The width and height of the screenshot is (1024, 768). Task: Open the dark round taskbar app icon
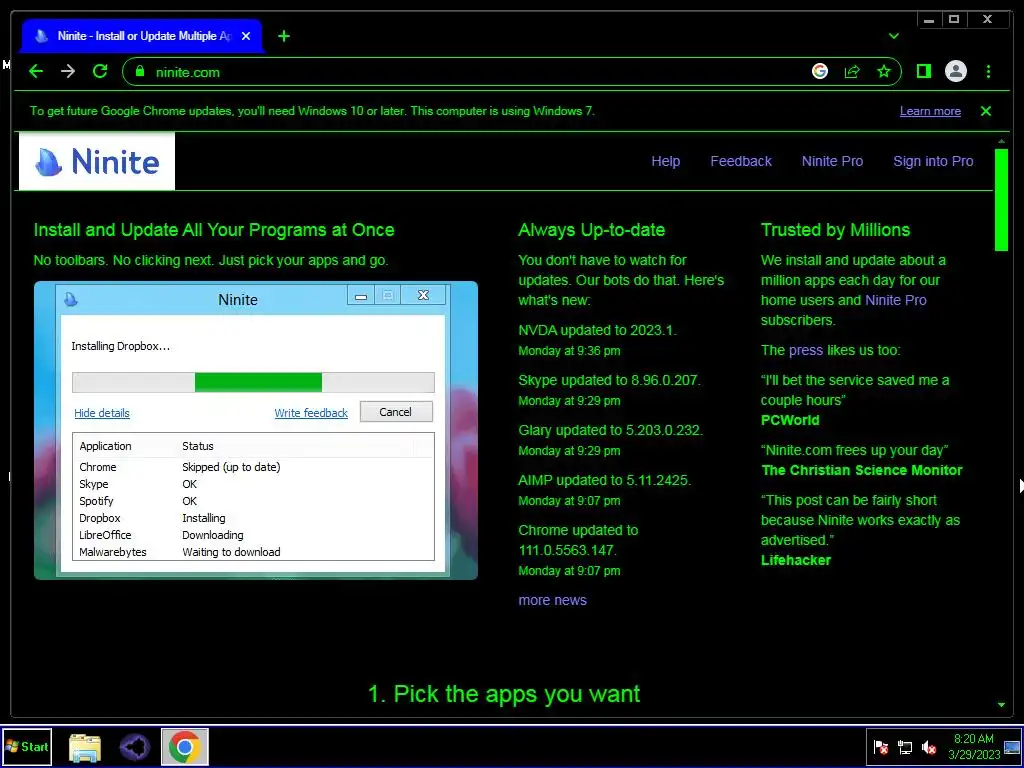pyautogui.click(x=135, y=747)
